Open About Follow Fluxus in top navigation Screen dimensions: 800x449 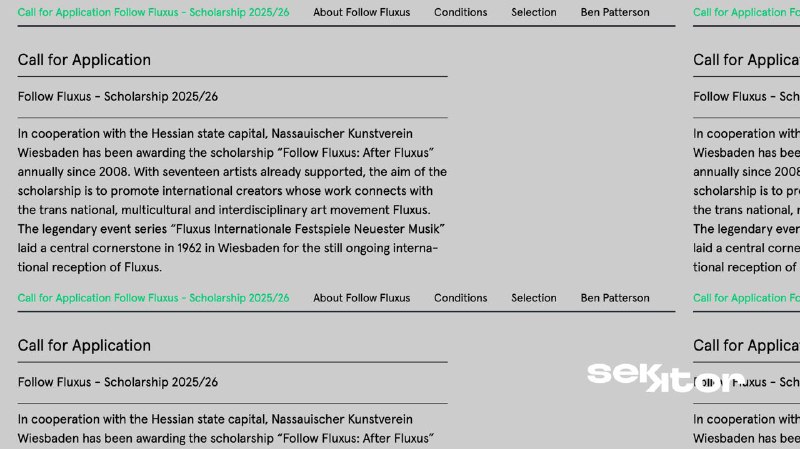(361, 13)
